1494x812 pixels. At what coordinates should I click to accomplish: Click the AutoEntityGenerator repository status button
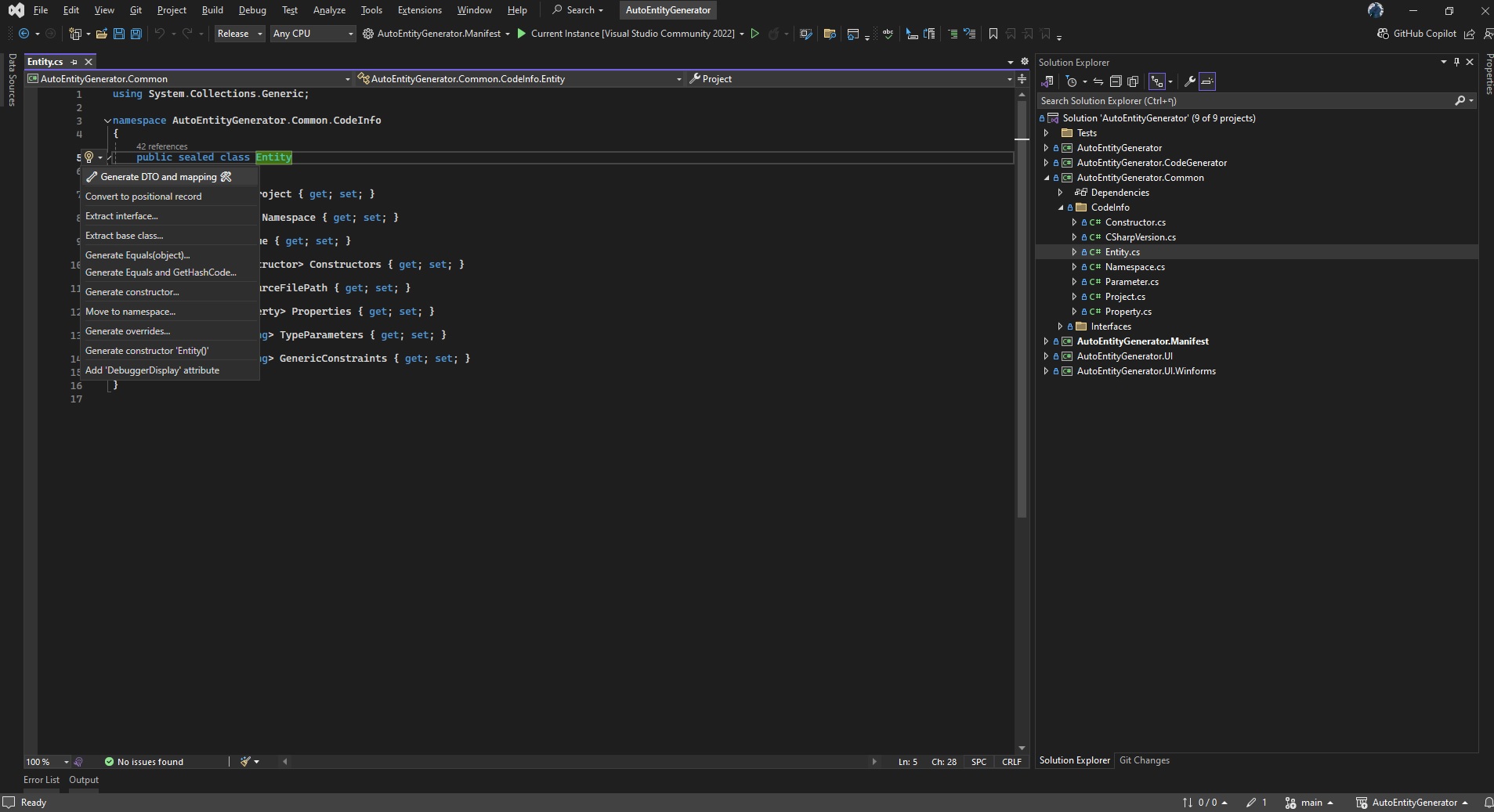tap(1412, 803)
